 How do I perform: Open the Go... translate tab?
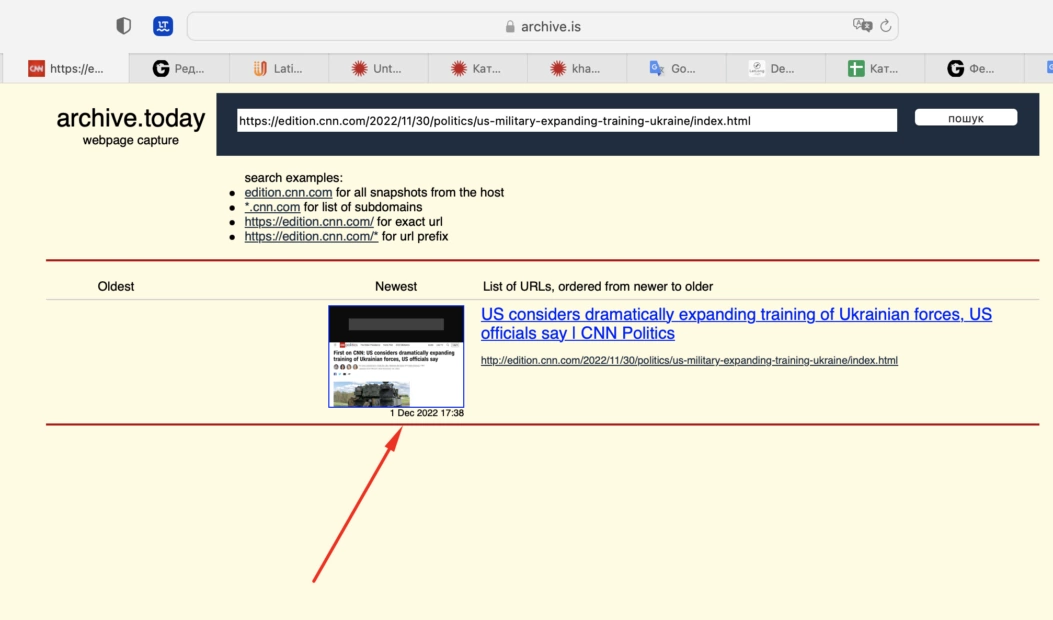click(676, 68)
